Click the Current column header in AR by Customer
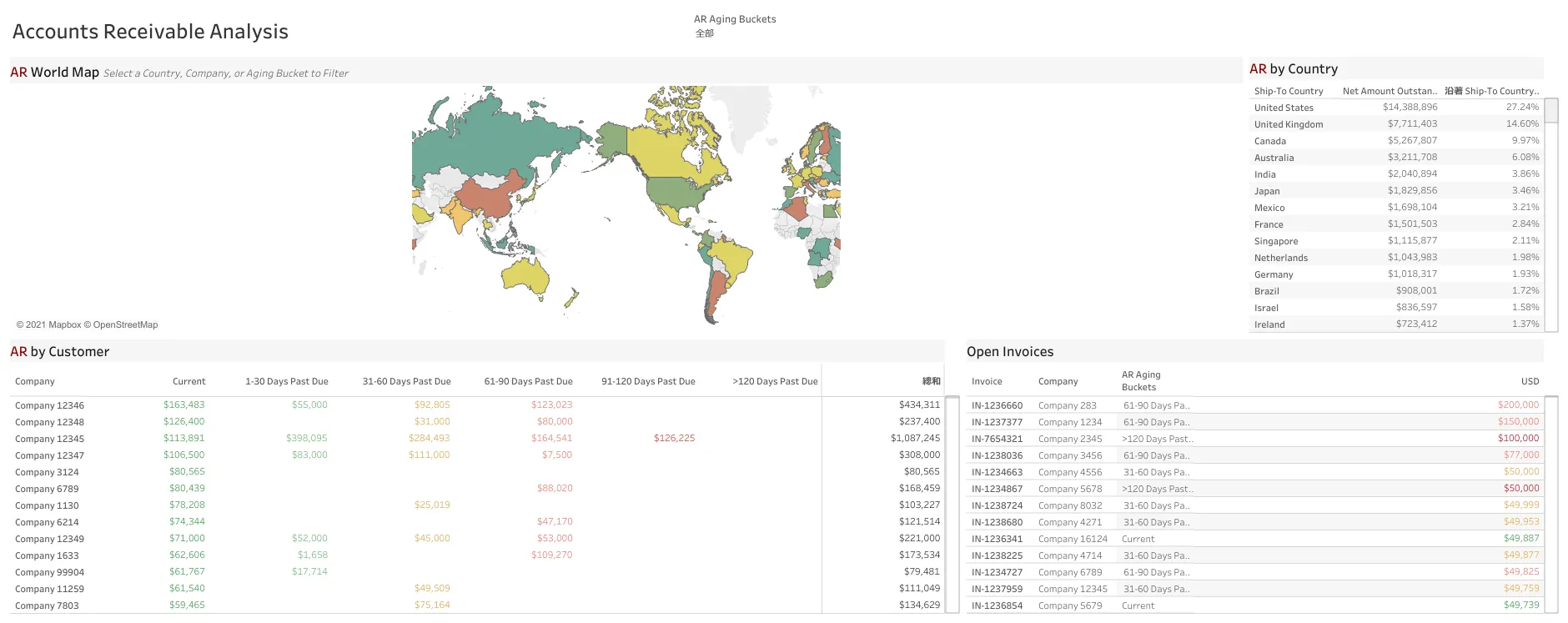1568x623 pixels. 188,381
